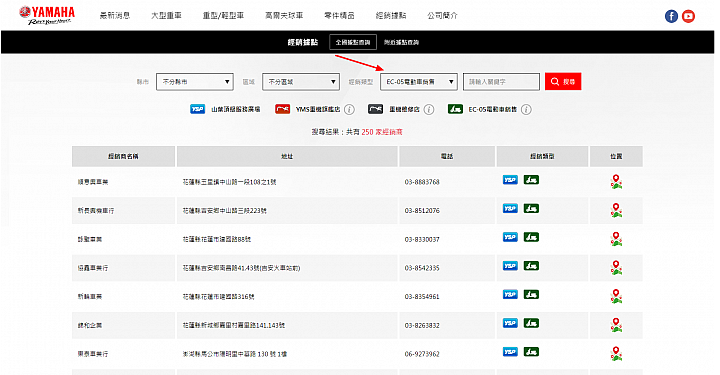Open Yamaha's Facebook page icon
Screen dimensions: 720x375
pos(671,16)
